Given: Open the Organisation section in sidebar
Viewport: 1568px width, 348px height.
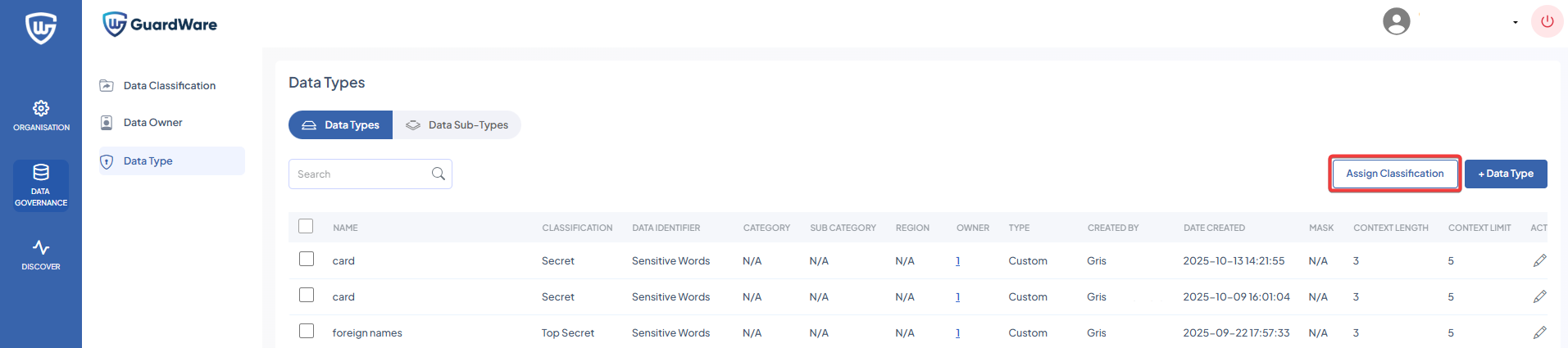Looking at the screenshot, I should pyautogui.click(x=41, y=115).
